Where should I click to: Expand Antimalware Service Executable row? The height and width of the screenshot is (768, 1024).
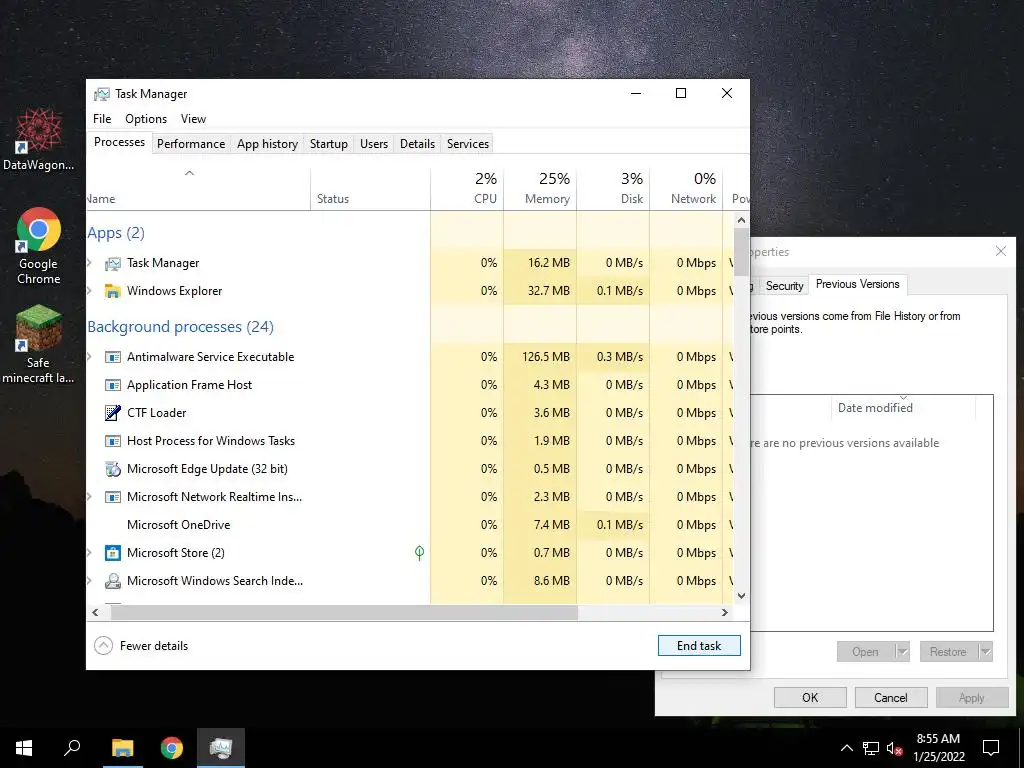[x=90, y=357]
